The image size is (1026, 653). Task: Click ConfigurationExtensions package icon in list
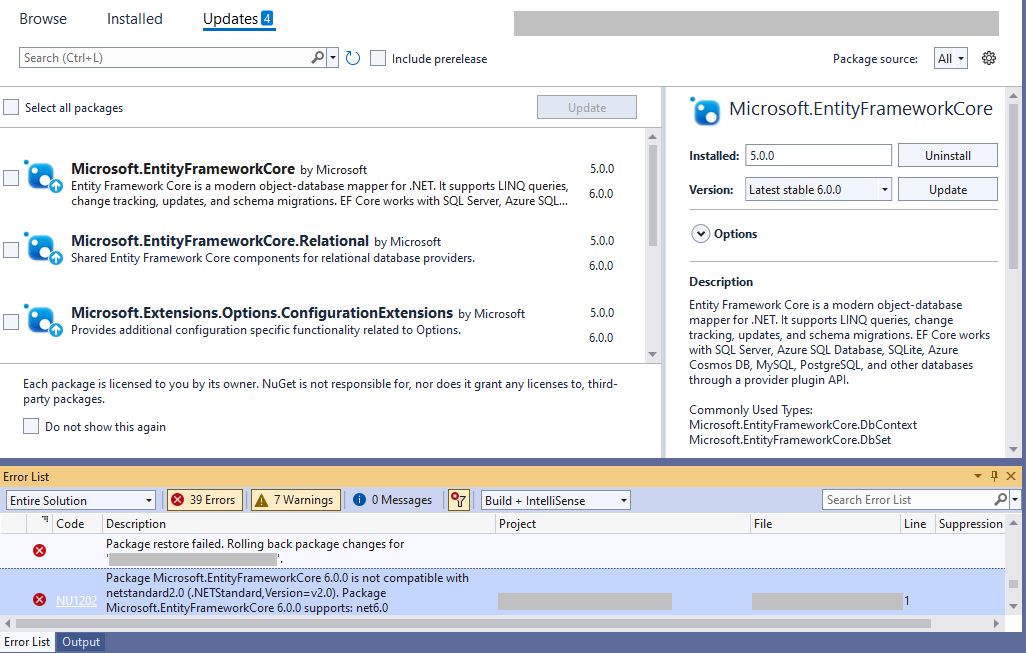click(x=44, y=321)
